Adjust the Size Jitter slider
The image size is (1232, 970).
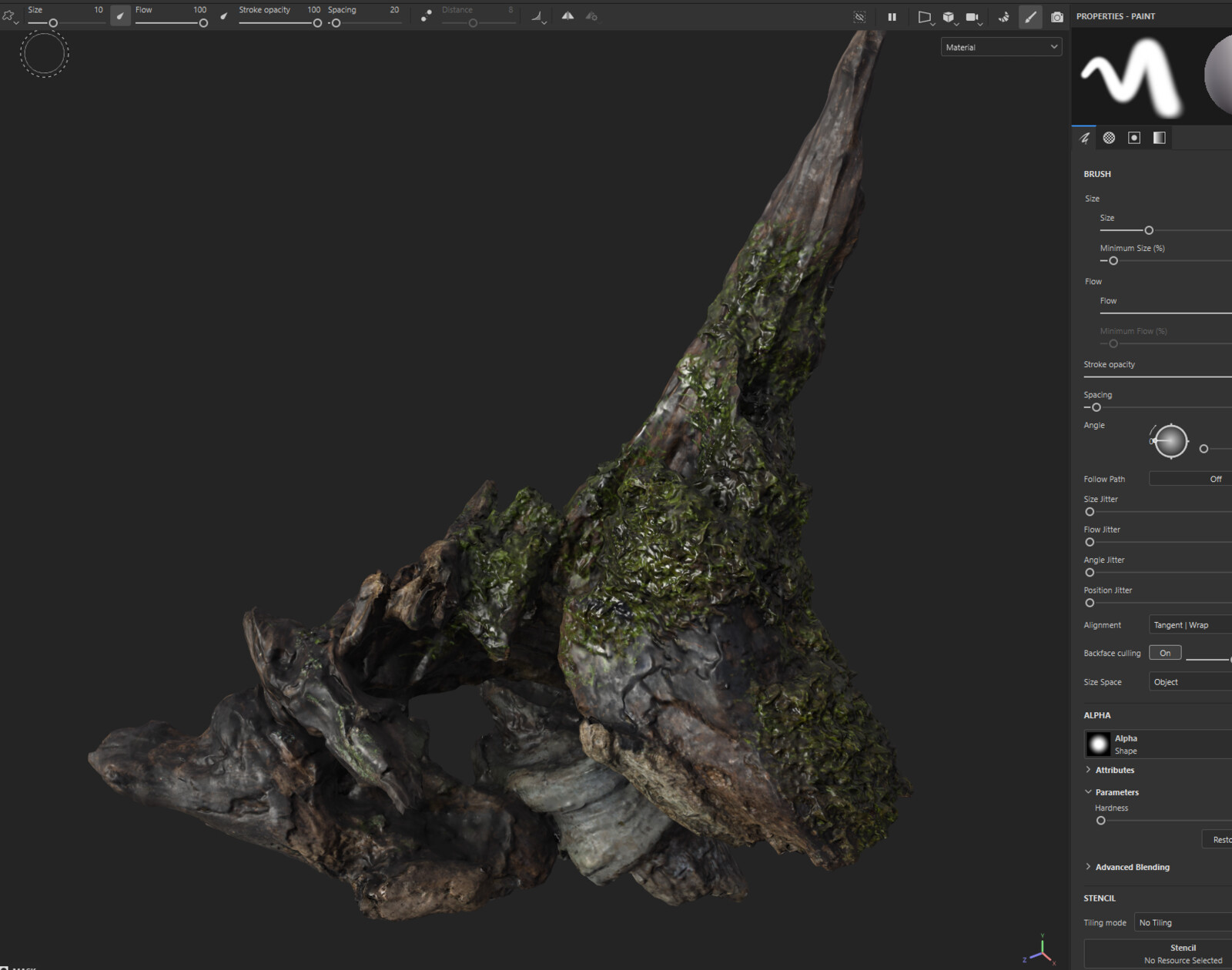(x=1158, y=512)
